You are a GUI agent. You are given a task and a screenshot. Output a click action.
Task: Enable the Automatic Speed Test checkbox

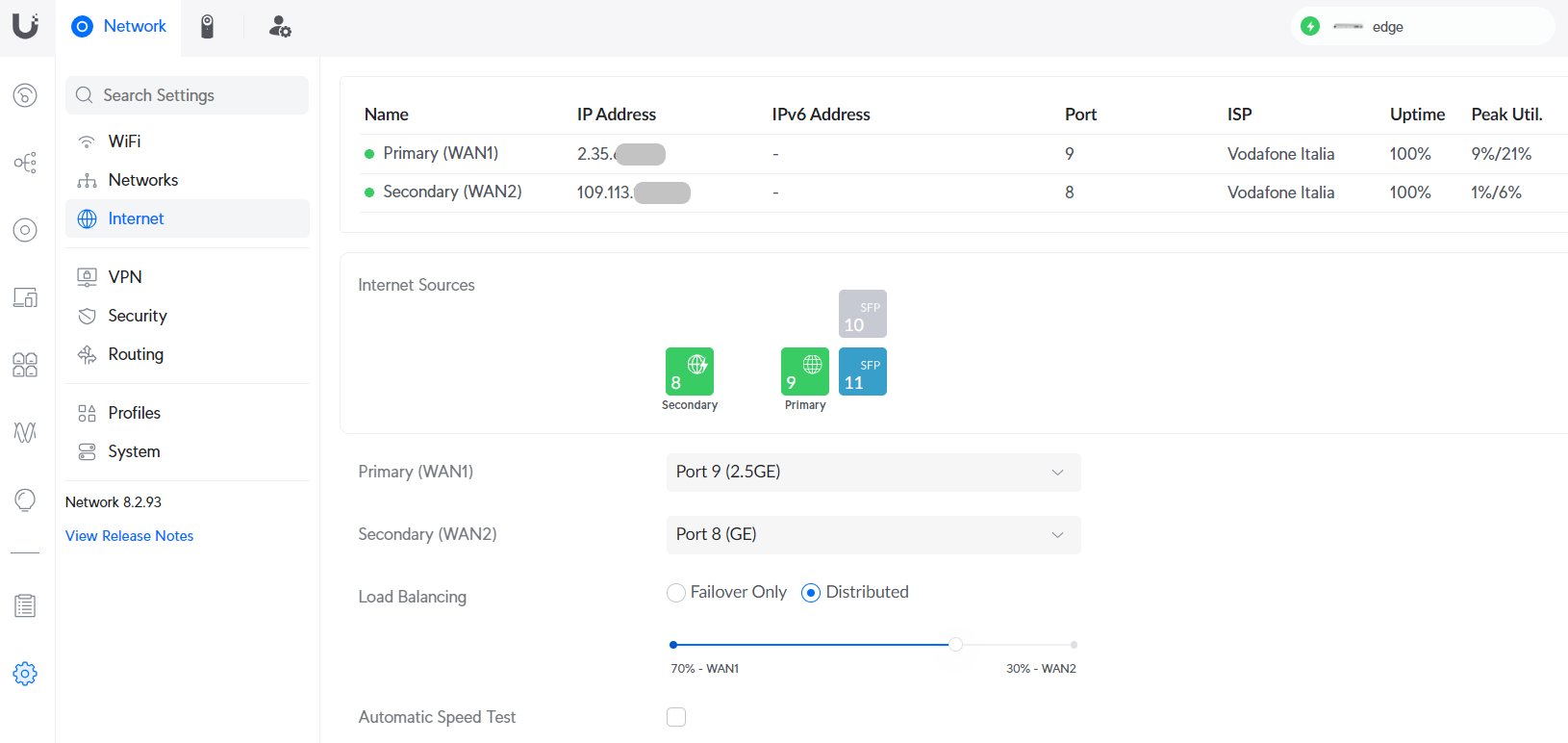[x=676, y=717]
